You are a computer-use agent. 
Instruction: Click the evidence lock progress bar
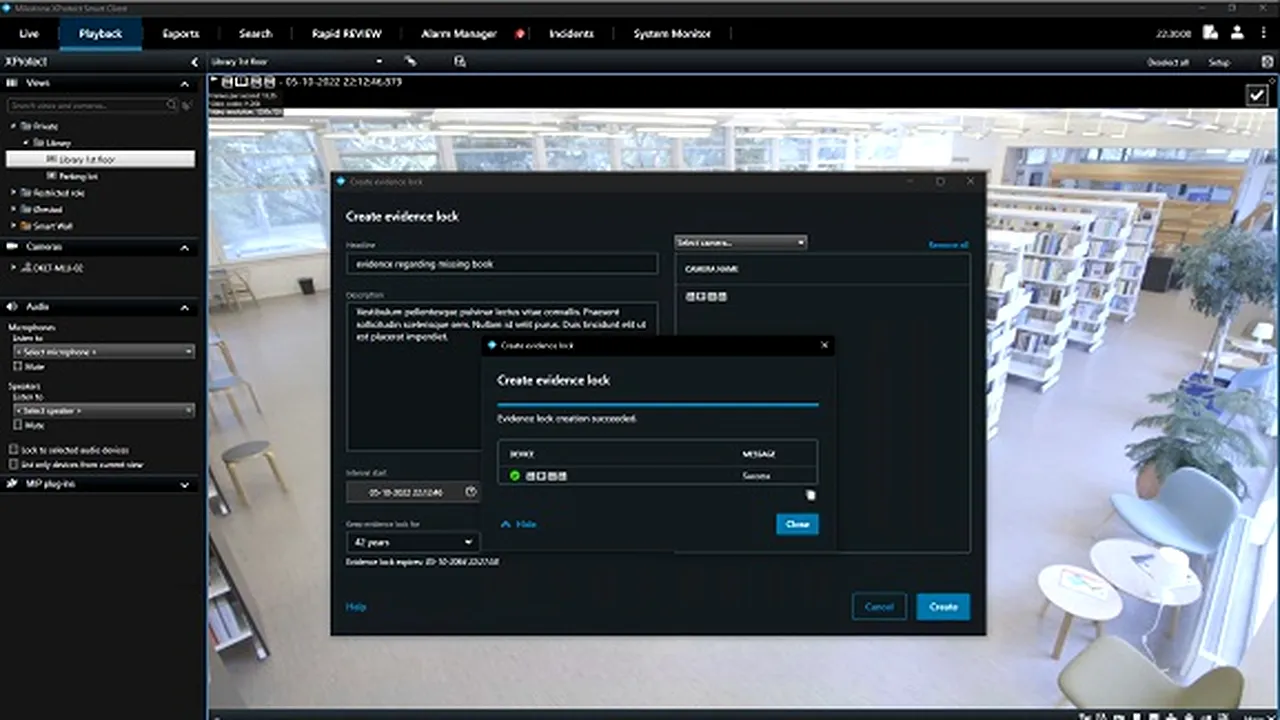coord(657,404)
